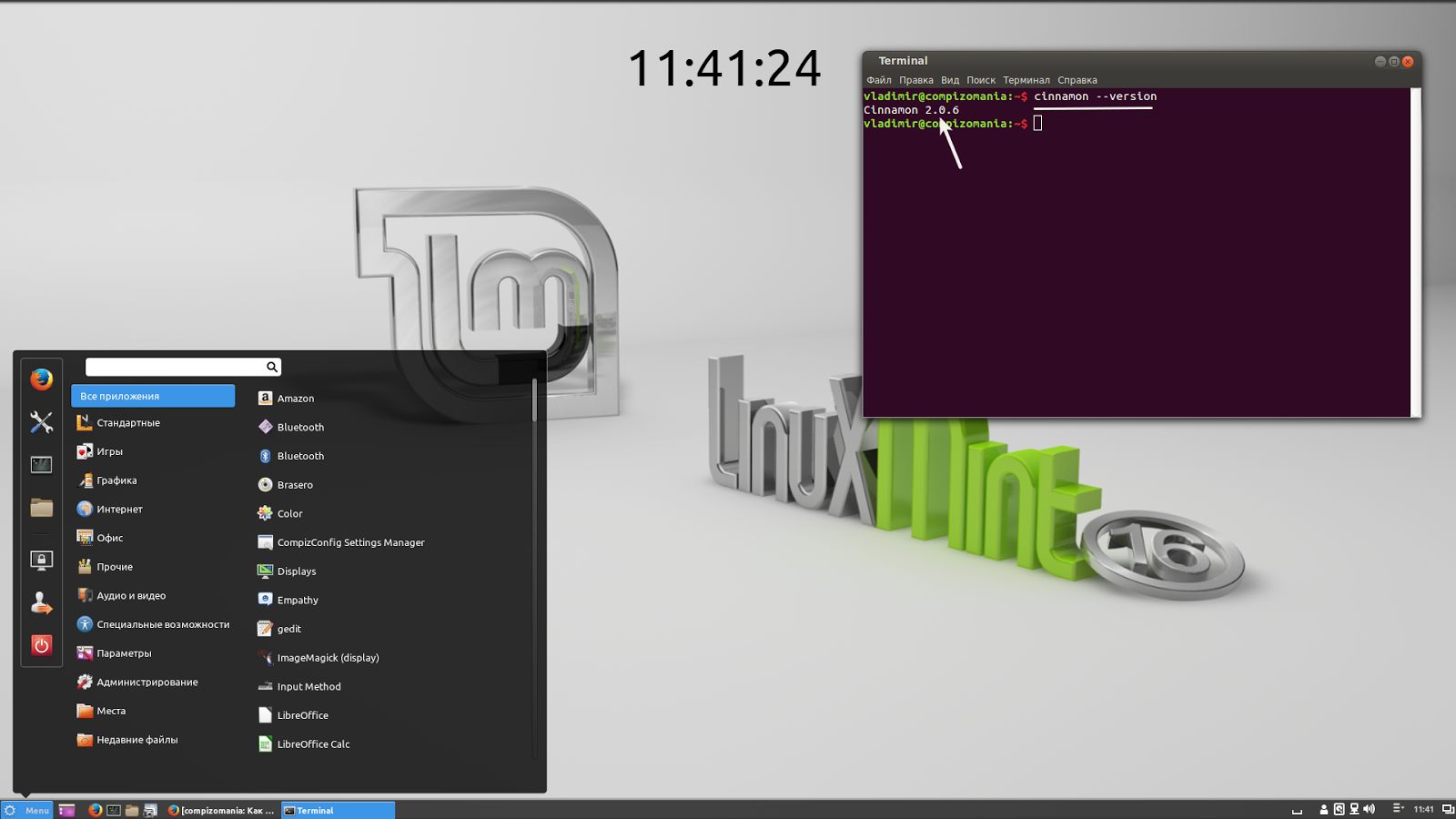Show desktop via purple panel icon
Viewport: 1456px width, 819px height.
point(66,810)
